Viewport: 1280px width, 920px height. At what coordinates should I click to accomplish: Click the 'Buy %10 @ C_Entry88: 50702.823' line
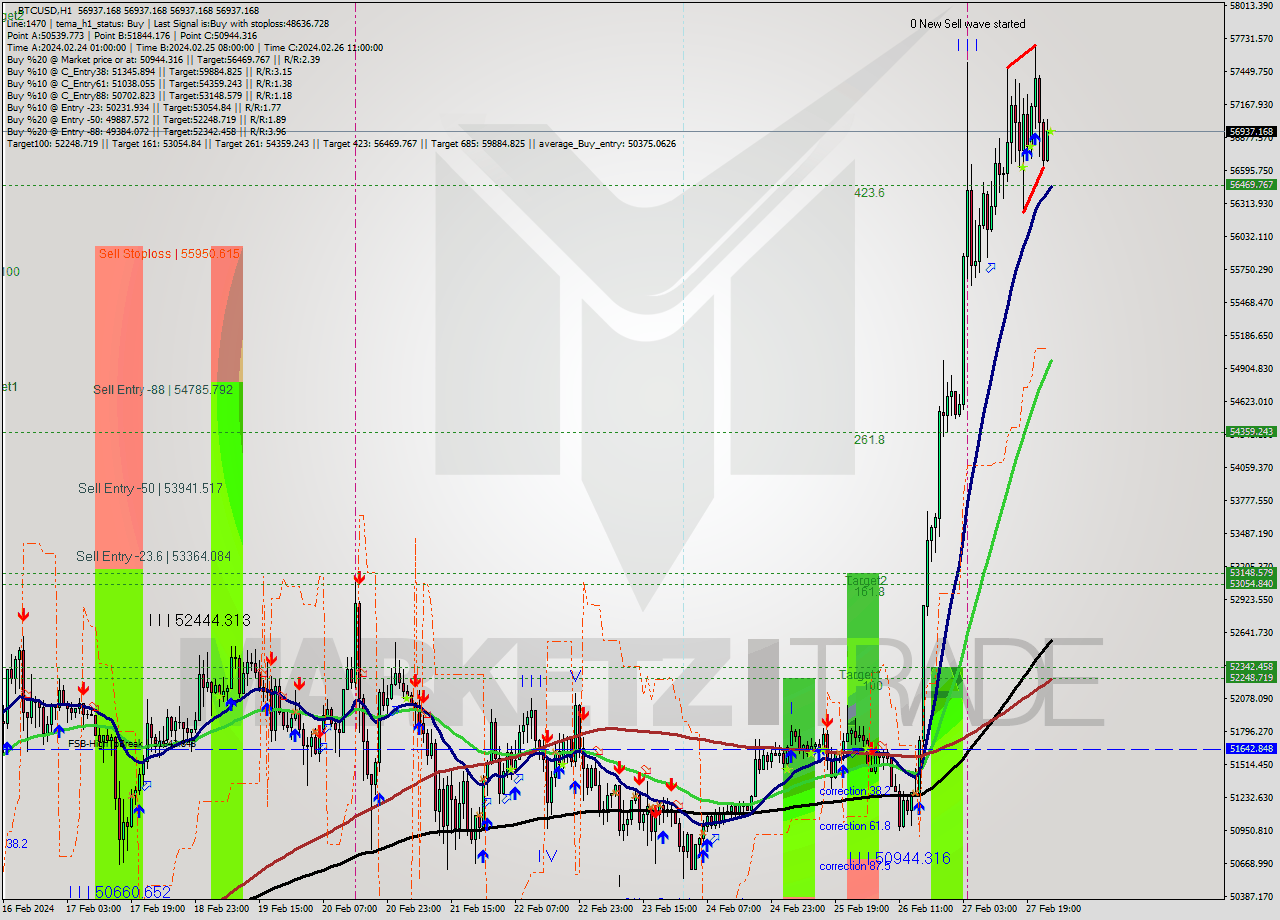[149, 96]
